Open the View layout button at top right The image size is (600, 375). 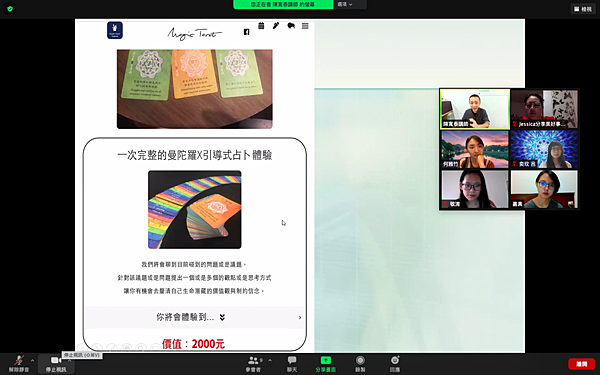point(583,9)
